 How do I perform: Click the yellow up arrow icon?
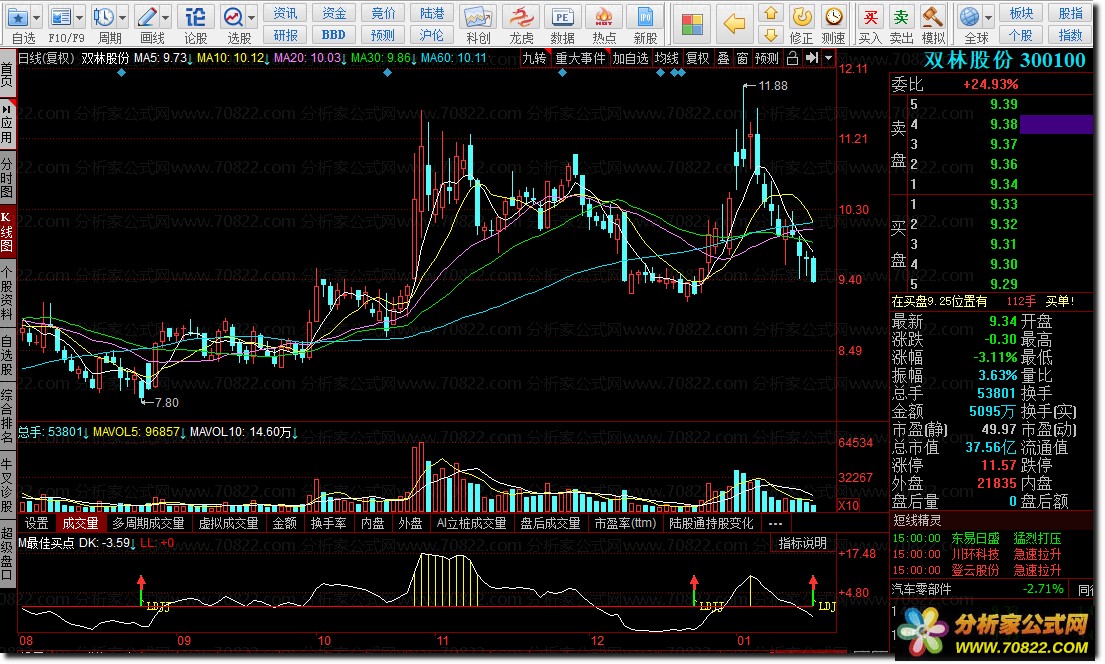click(x=771, y=13)
